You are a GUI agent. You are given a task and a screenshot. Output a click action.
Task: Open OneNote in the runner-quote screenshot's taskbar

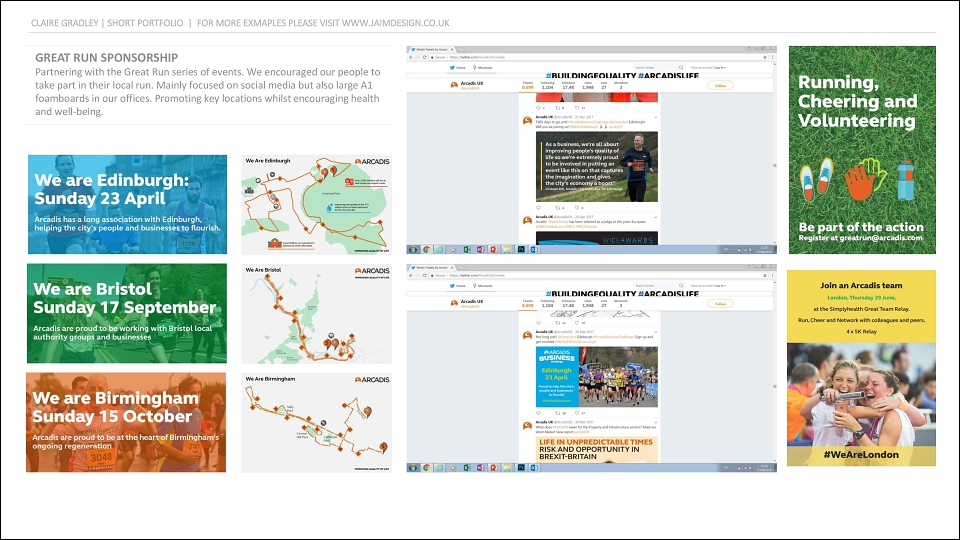pos(481,250)
